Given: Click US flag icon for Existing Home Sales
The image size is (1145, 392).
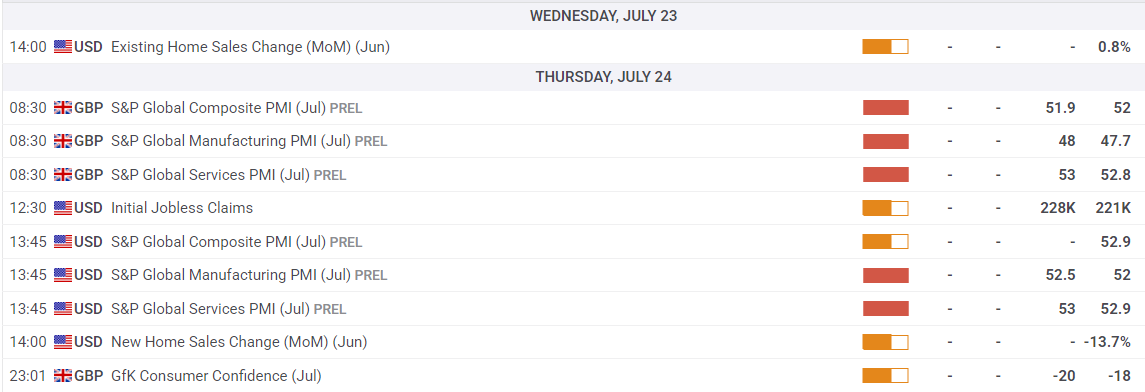Looking at the screenshot, I should click(63, 47).
